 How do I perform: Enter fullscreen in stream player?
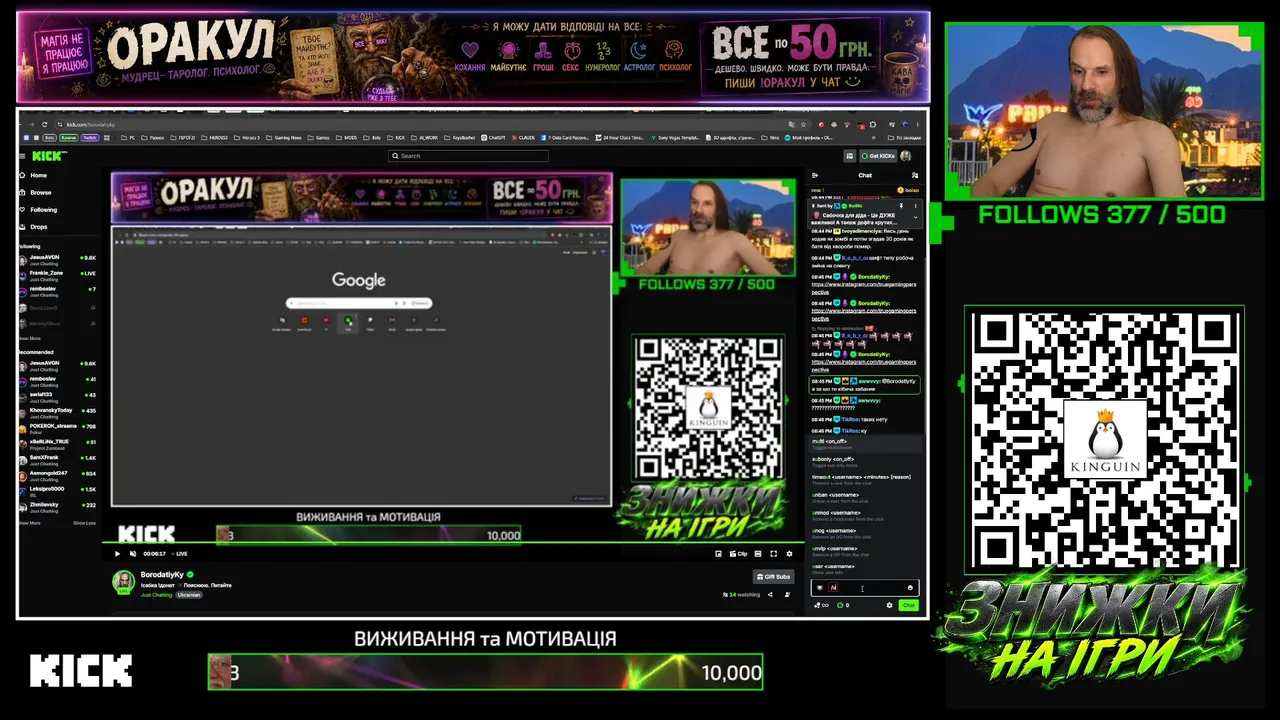point(773,553)
